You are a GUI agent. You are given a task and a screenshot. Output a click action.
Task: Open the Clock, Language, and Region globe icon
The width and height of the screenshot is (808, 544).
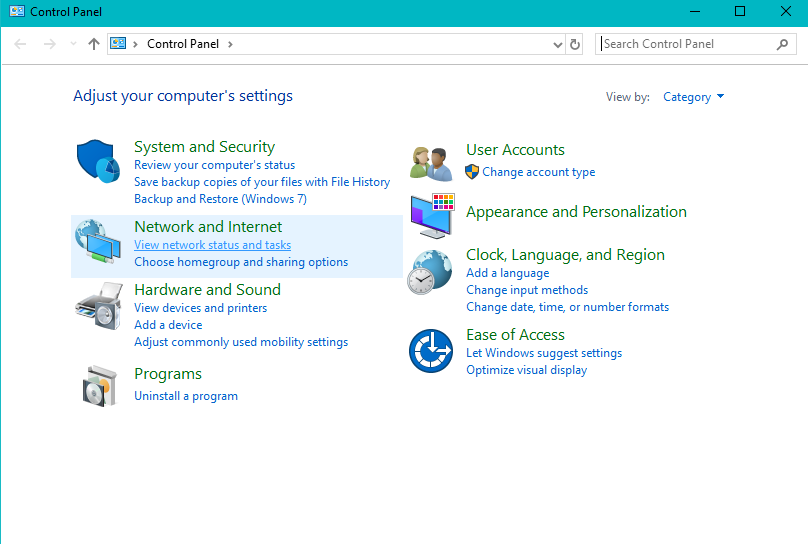click(x=430, y=272)
